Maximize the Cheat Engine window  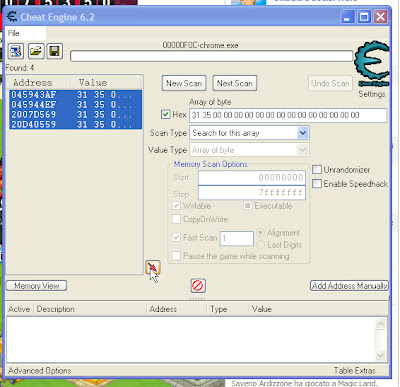point(364,17)
